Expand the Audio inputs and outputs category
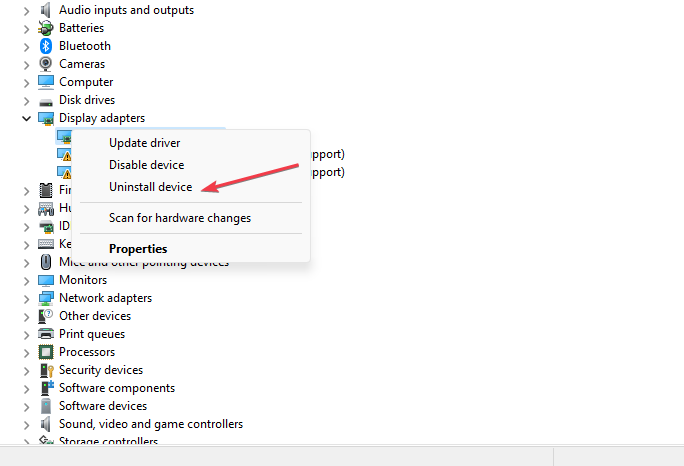 click(27, 10)
